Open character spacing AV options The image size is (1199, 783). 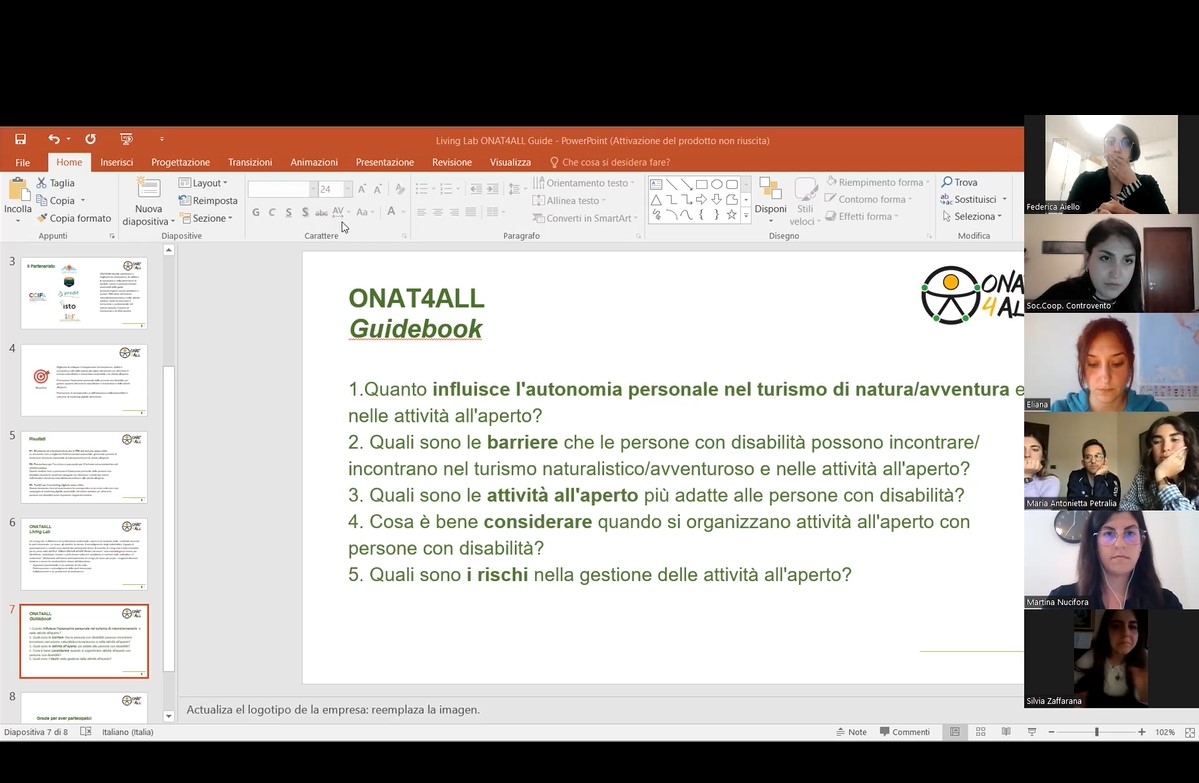pyautogui.click(x=341, y=212)
